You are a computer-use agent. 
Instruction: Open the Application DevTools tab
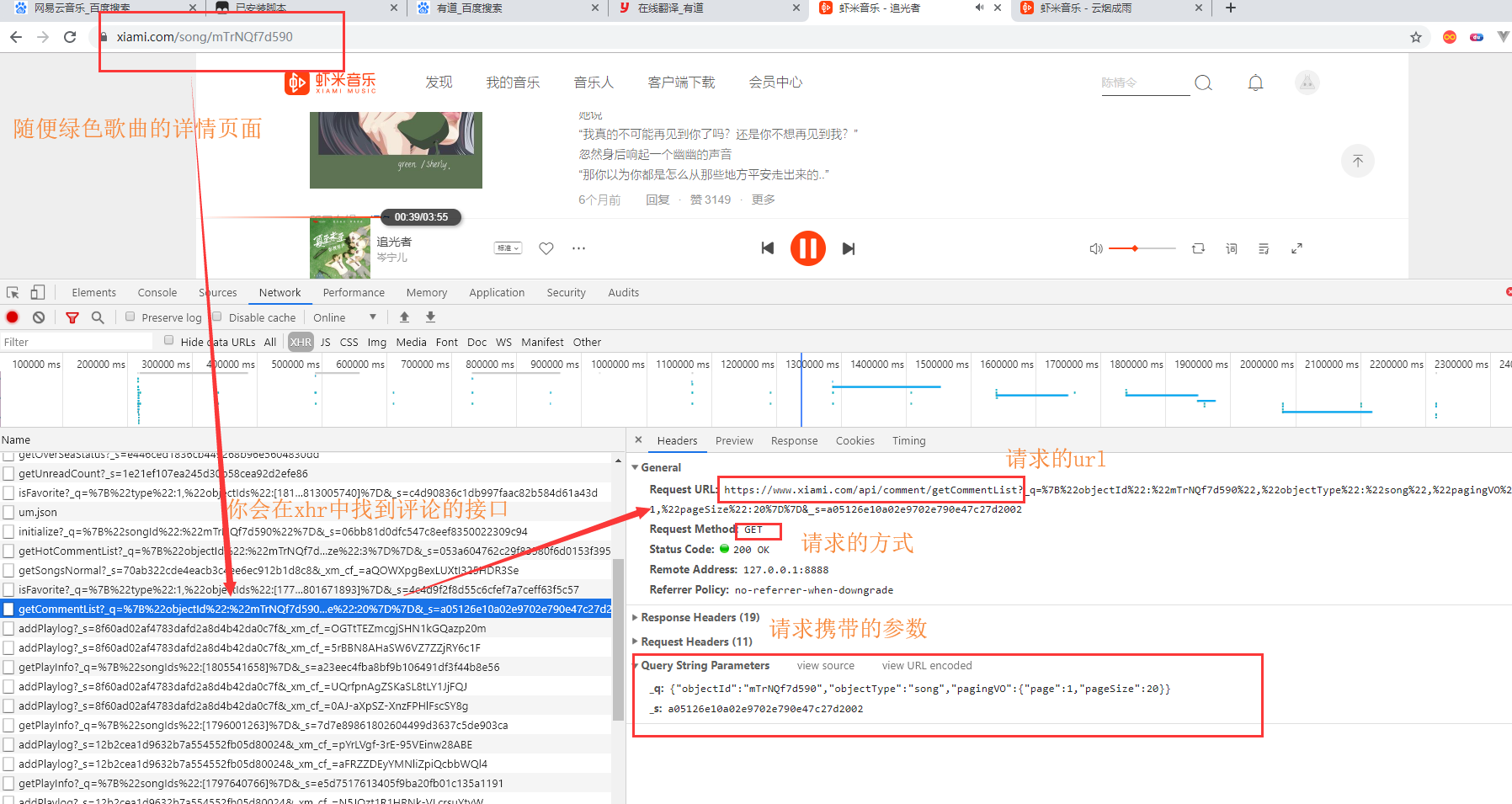click(x=497, y=292)
